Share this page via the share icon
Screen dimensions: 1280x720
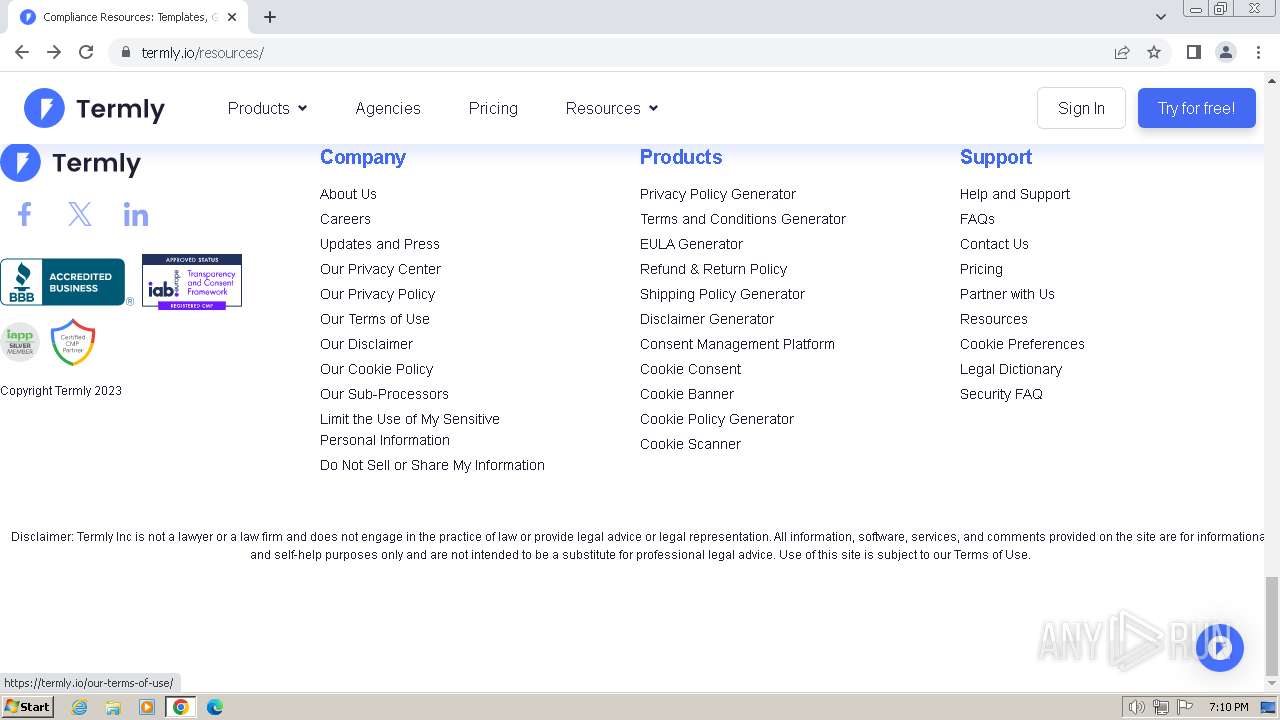[1122, 52]
